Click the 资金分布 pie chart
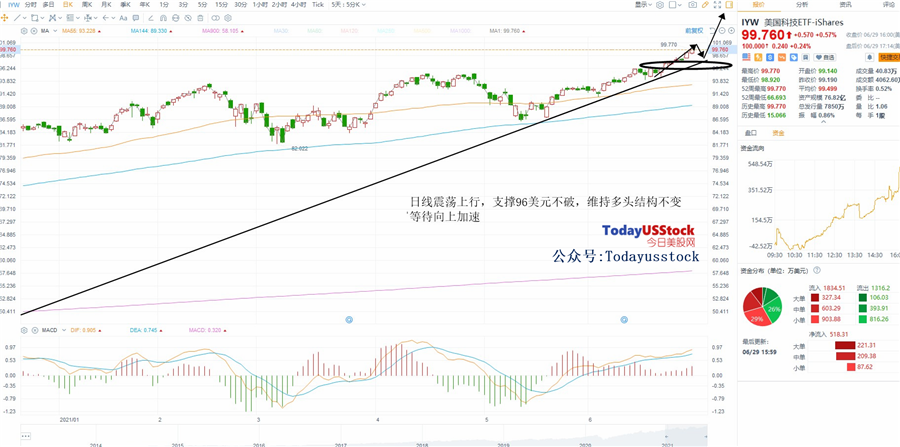 point(762,308)
